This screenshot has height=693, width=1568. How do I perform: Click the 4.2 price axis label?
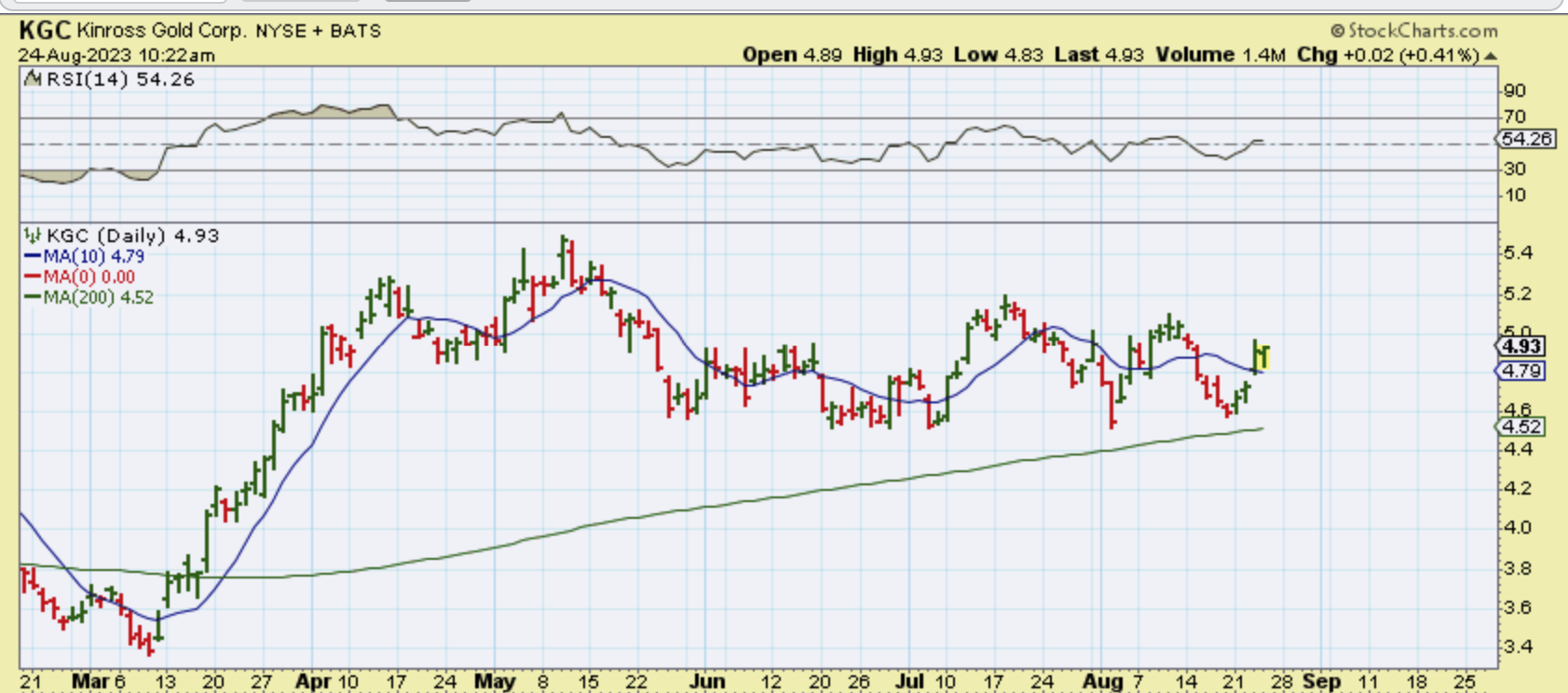(x=1518, y=488)
